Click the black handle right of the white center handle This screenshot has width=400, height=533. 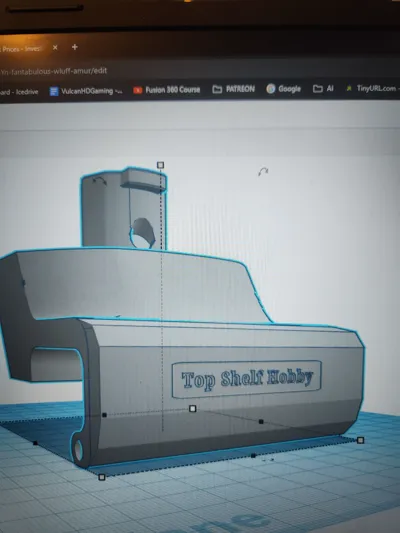261,422
